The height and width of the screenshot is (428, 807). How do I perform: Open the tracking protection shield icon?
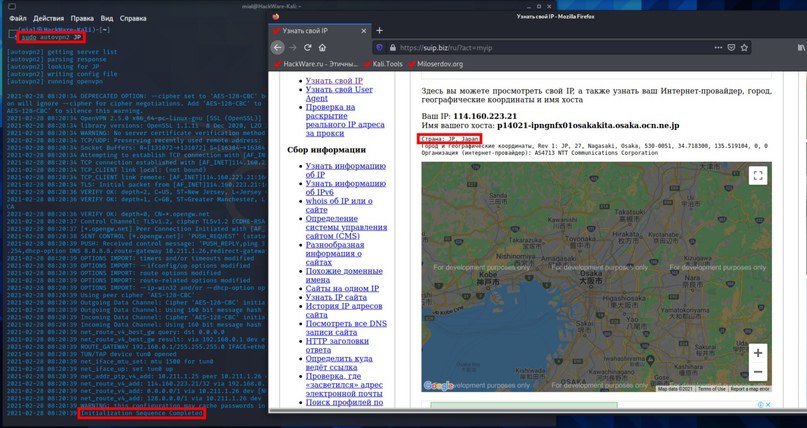[x=380, y=47]
